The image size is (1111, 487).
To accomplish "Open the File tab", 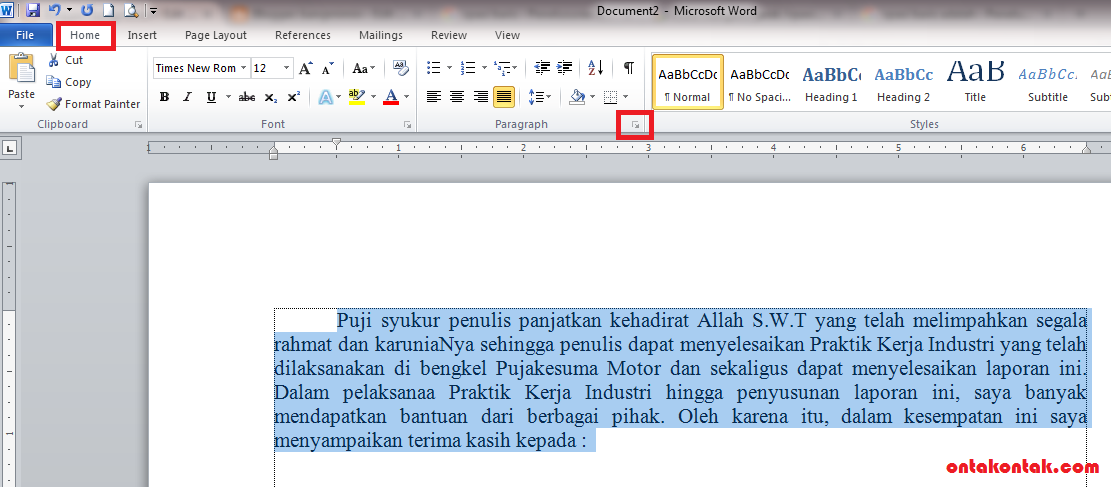I will coord(25,35).
